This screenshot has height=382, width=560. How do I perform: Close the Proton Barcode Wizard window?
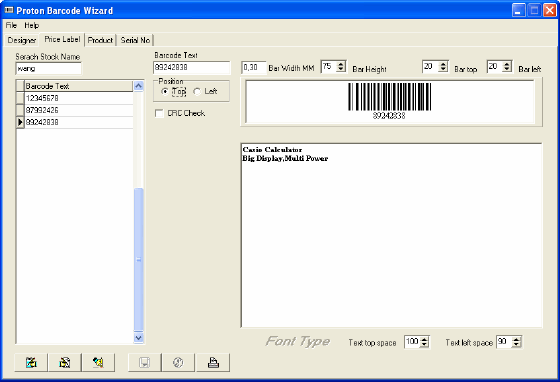click(549, 10)
